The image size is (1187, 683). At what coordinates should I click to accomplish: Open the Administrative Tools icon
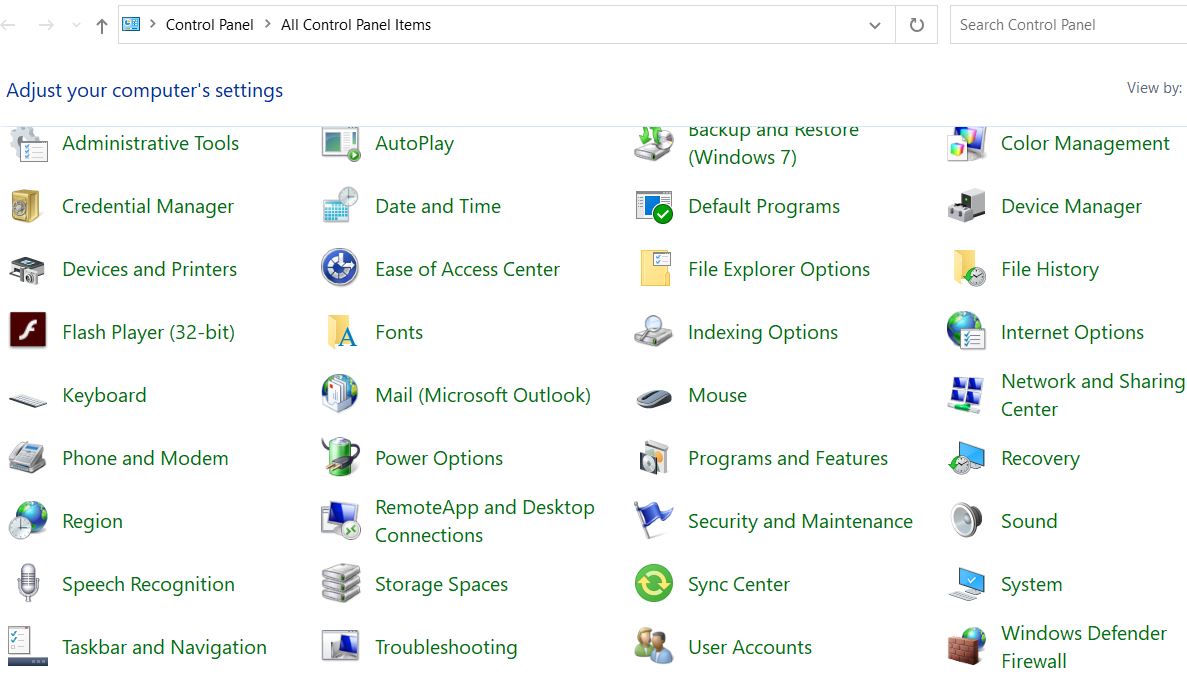pyautogui.click(x=29, y=144)
